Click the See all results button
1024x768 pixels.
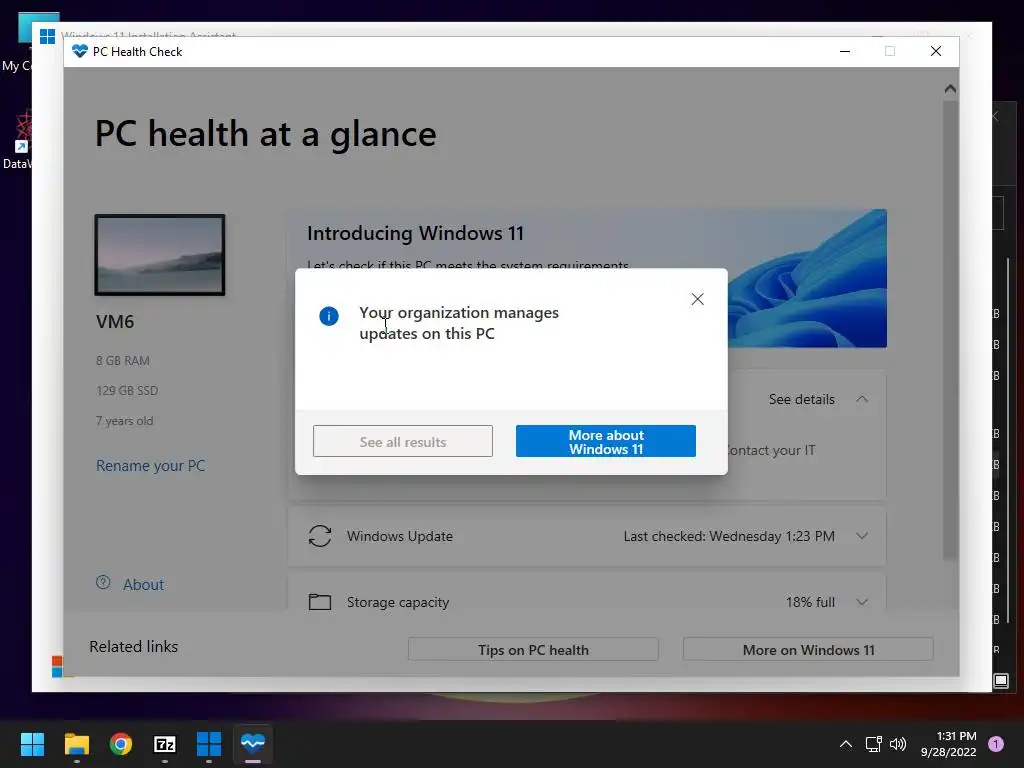pos(403,441)
